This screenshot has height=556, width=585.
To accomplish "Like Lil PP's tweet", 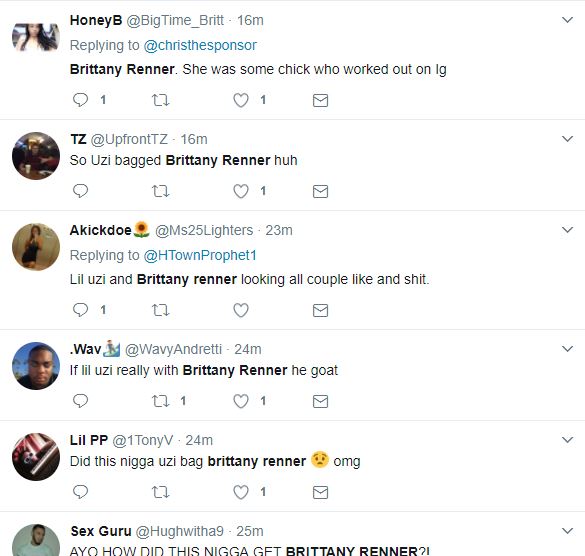I will pos(241,492).
